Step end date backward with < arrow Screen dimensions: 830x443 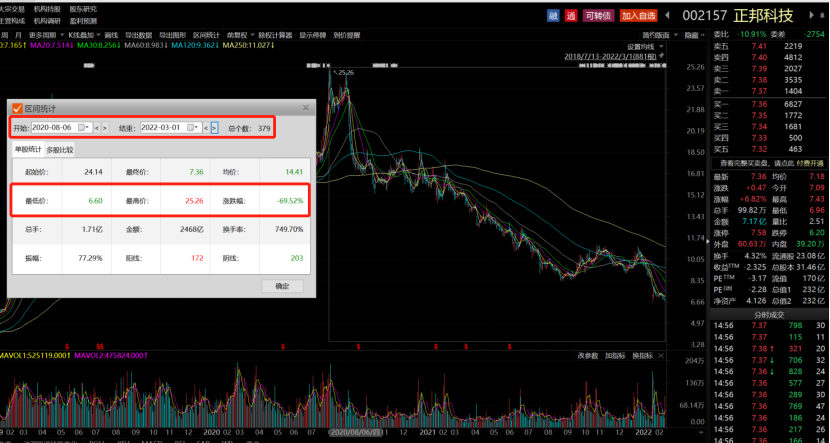coord(206,128)
